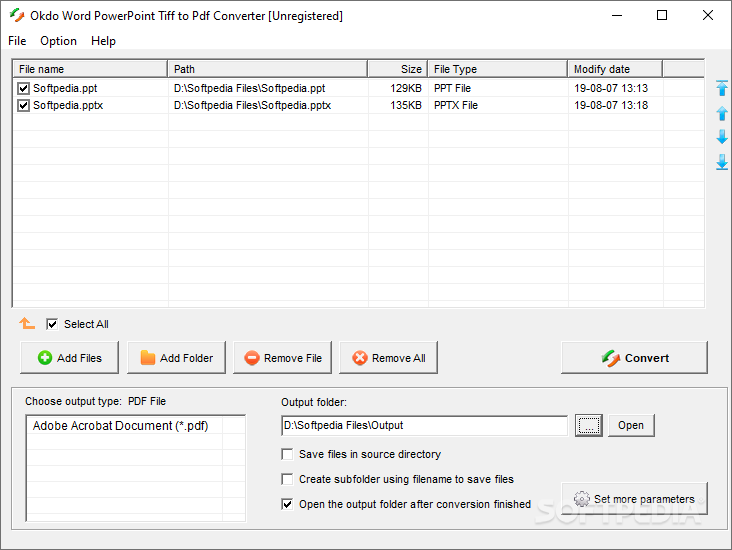Start conversion with the Convert button
Image resolution: width=732 pixels, height=550 pixels.
tap(634, 358)
